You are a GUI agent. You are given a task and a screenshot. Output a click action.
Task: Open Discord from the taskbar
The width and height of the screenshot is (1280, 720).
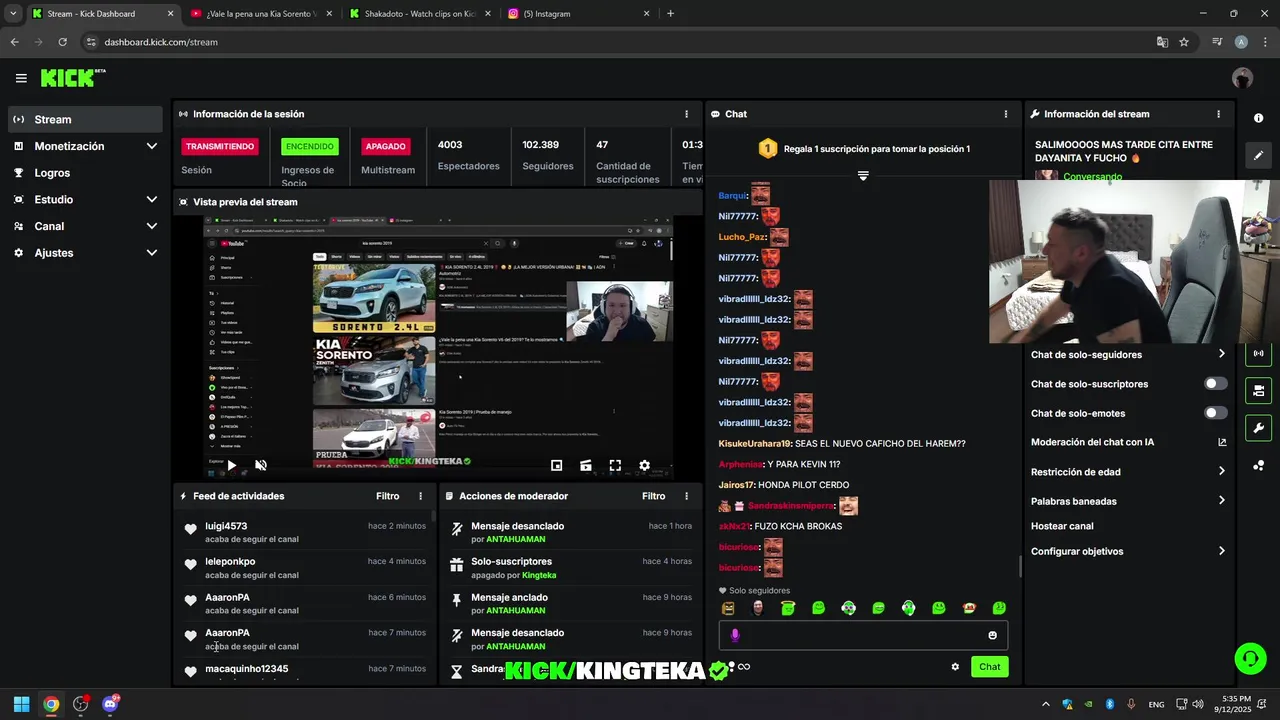(110, 704)
